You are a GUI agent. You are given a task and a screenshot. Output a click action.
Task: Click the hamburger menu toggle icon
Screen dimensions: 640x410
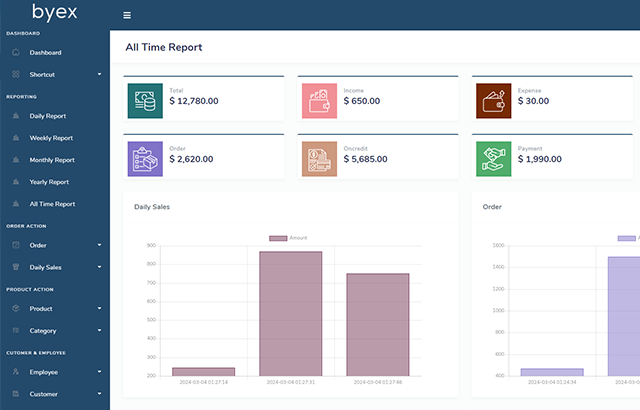(127, 15)
